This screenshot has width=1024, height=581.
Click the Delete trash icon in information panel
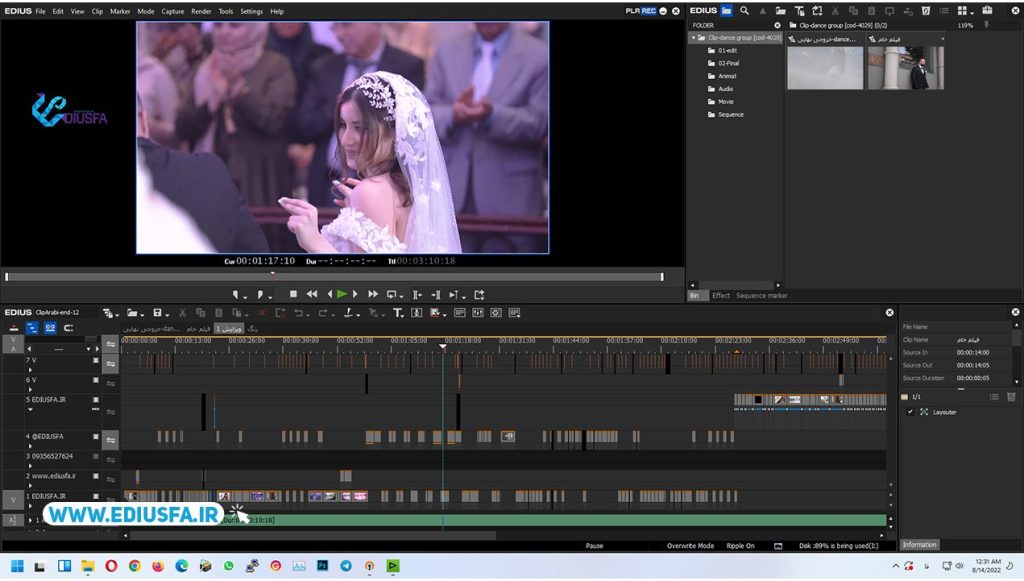[1011, 397]
